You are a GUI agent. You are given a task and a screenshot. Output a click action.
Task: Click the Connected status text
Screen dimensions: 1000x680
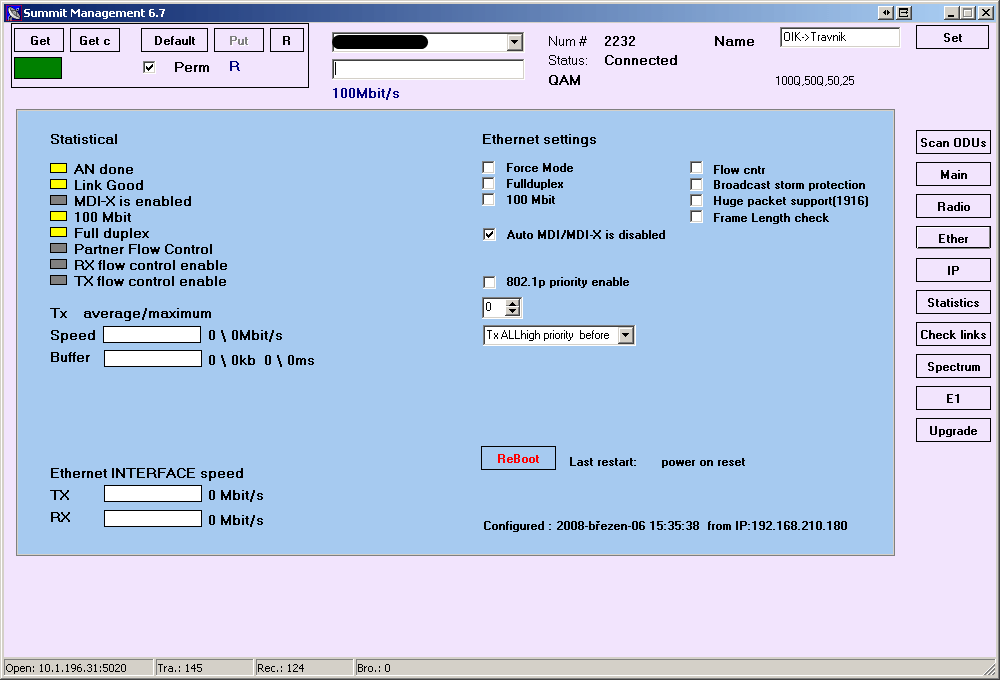click(641, 61)
